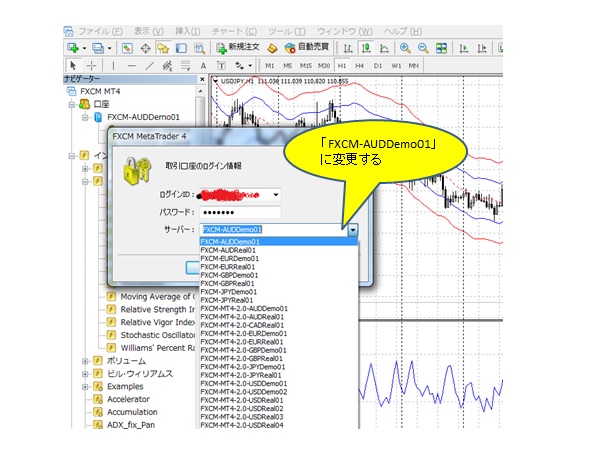Expand the Examples tree node

point(85,387)
